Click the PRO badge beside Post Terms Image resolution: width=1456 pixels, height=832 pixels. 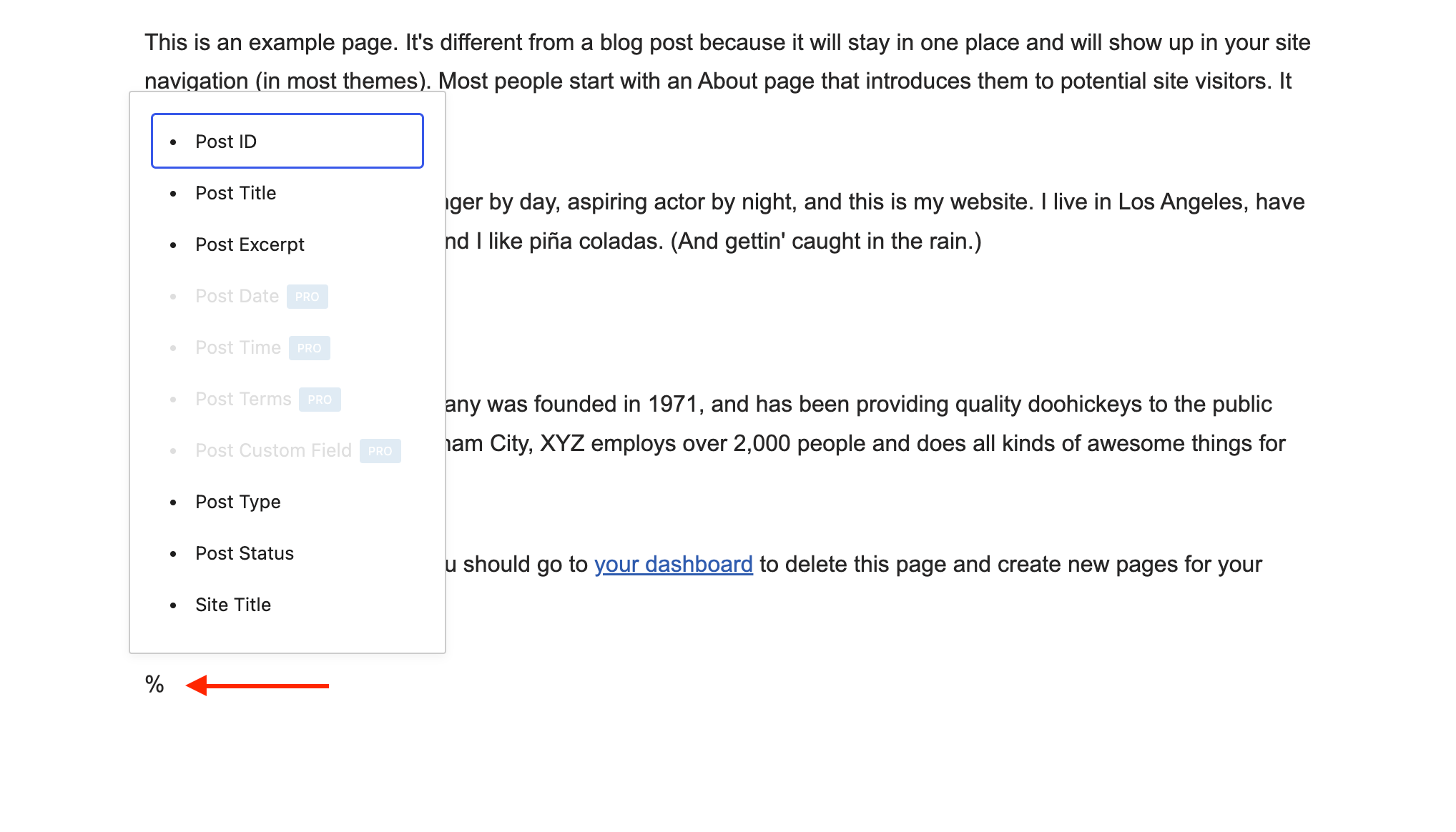(320, 400)
